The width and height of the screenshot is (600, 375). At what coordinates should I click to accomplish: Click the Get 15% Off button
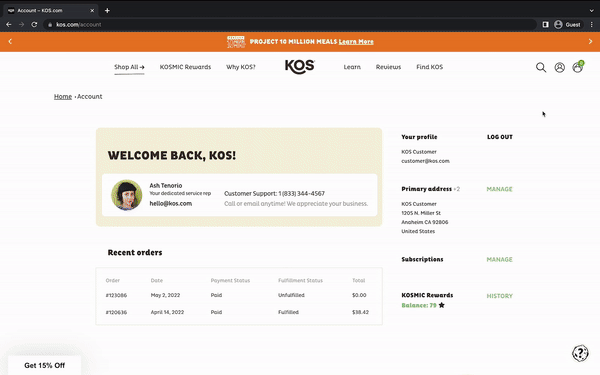coord(44,365)
